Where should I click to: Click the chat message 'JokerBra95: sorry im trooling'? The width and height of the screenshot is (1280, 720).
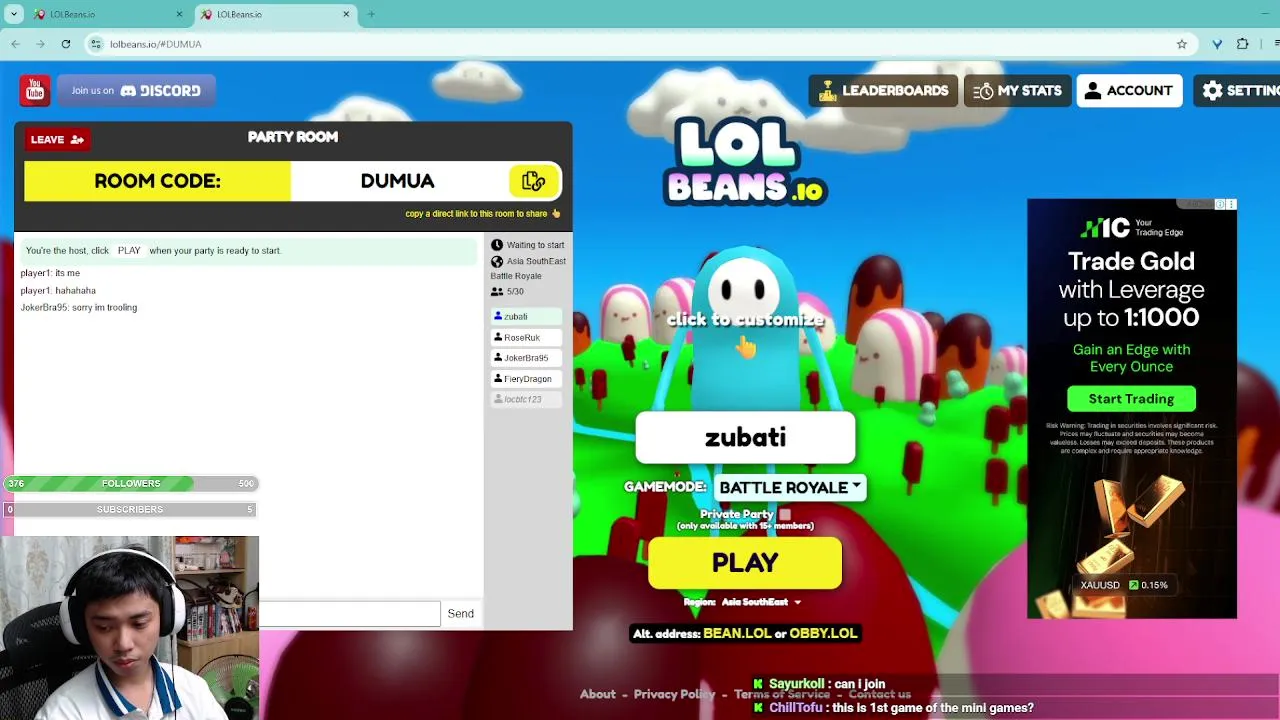79,308
